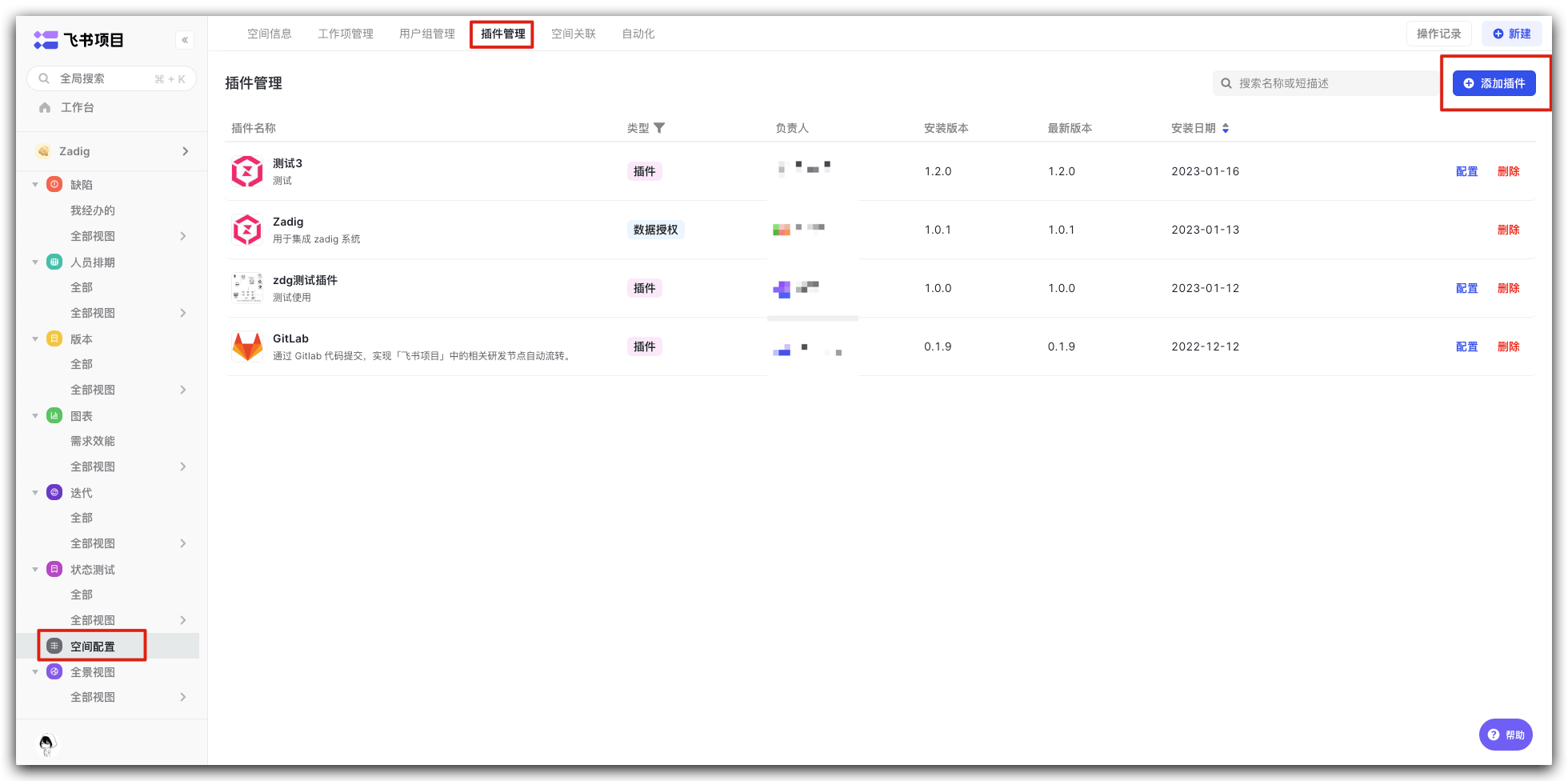This screenshot has height=781, width=1568.
Task: Open the floating 帮助 help button
Action: pos(1506,734)
